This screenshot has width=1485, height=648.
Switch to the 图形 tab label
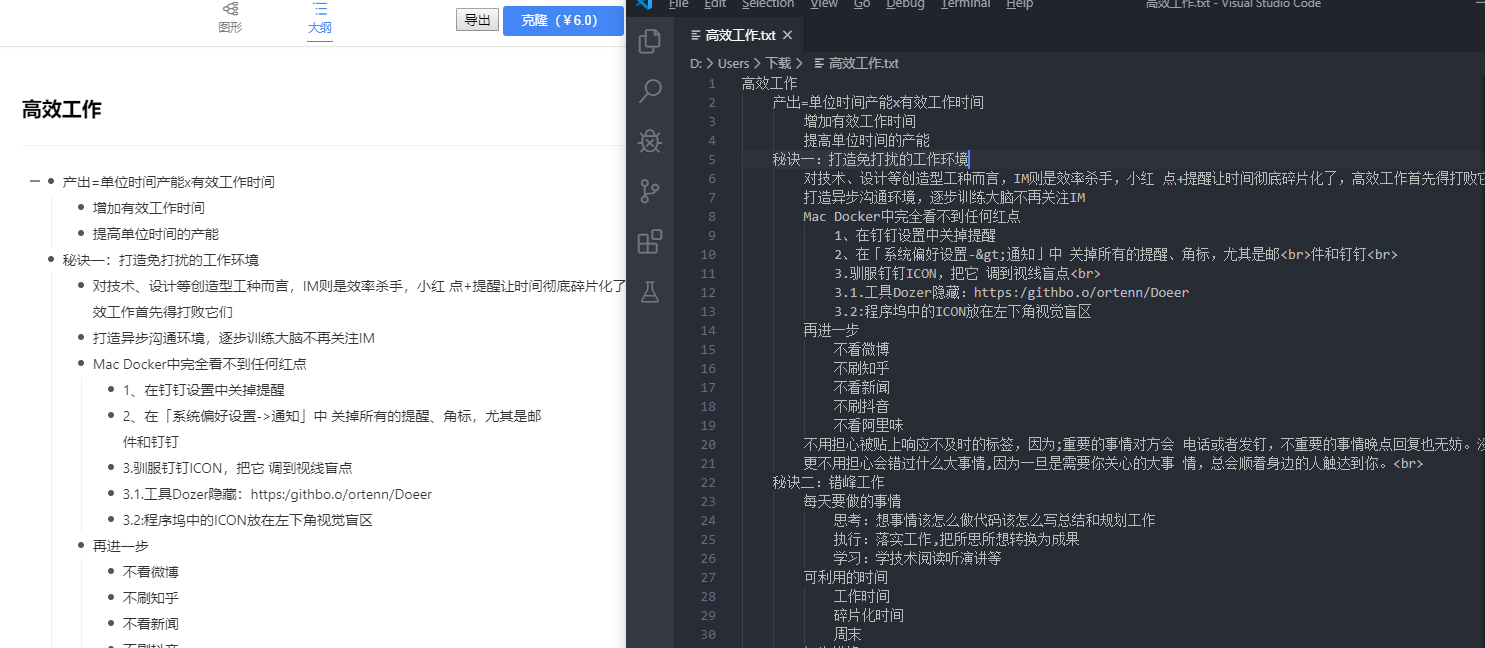pyautogui.click(x=230, y=27)
